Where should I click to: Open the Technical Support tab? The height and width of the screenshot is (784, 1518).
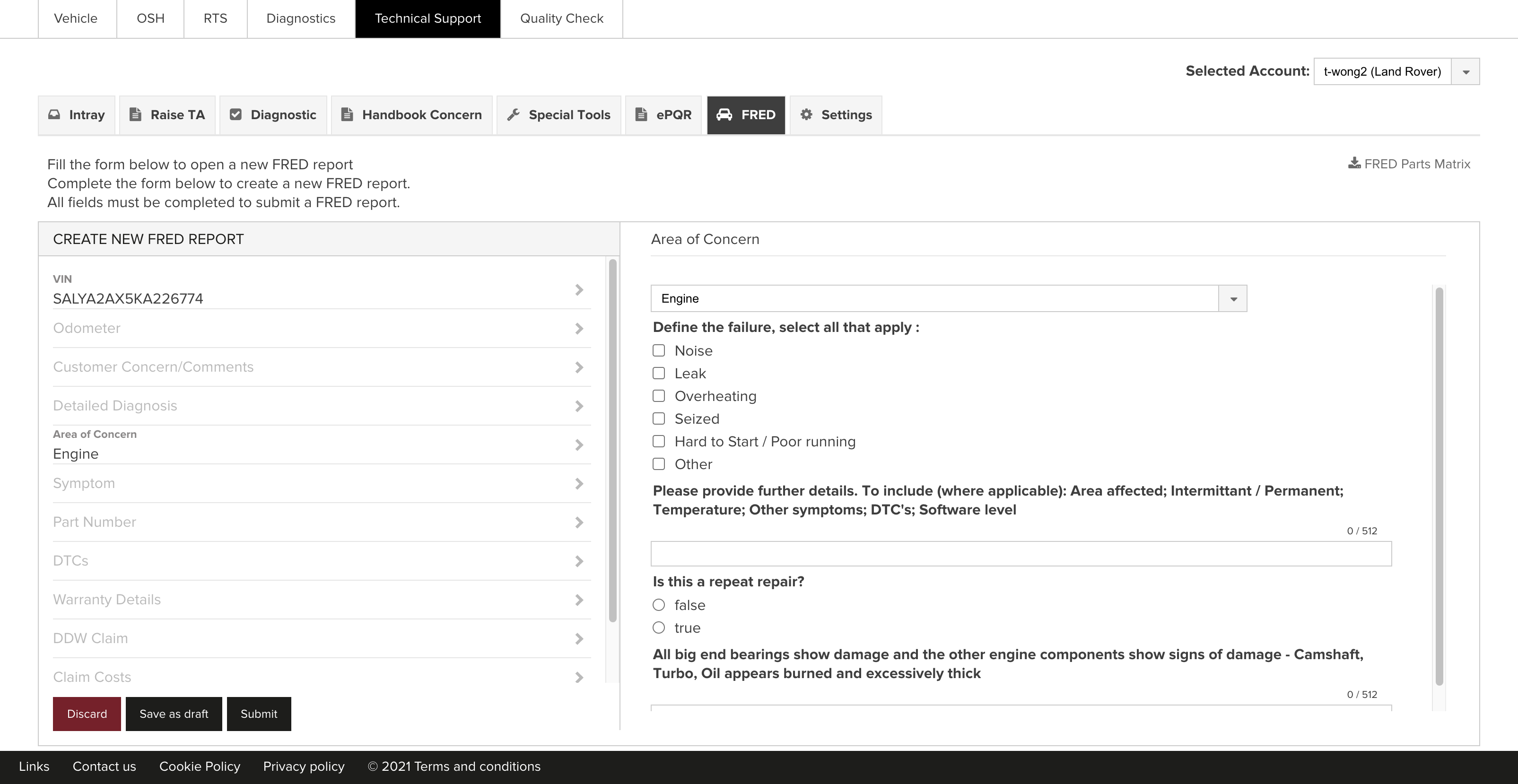428,18
